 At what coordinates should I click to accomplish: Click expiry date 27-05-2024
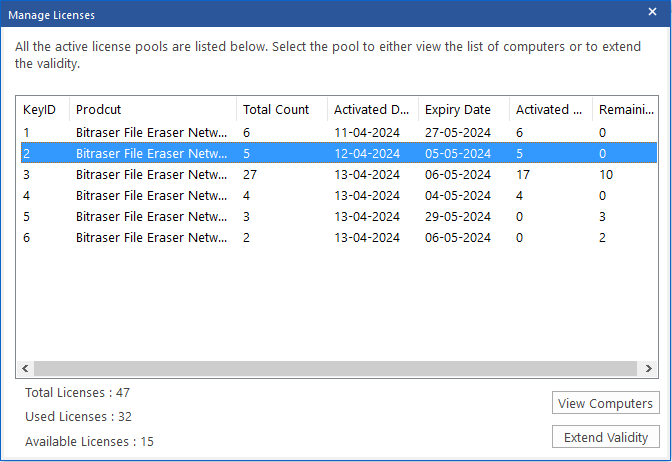coord(458,132)
